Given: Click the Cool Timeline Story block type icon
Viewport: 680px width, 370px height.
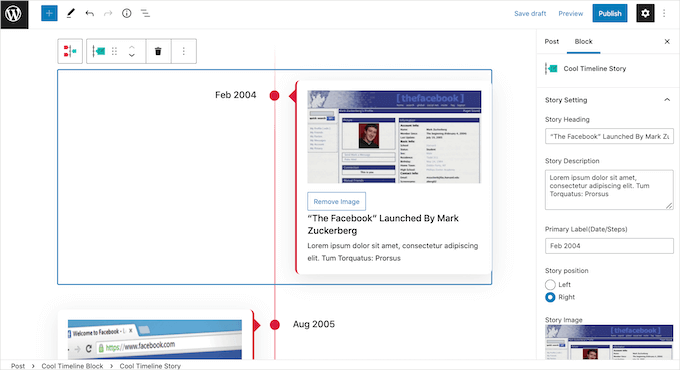Looking at the screenshot, I should 99,51.
